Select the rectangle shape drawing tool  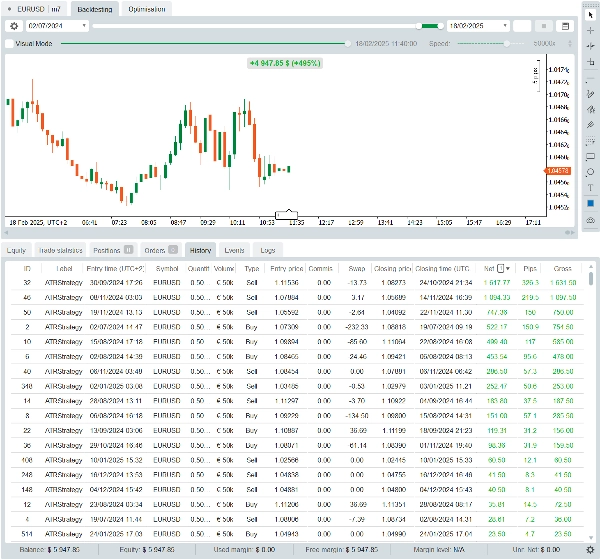click(590, 156)
